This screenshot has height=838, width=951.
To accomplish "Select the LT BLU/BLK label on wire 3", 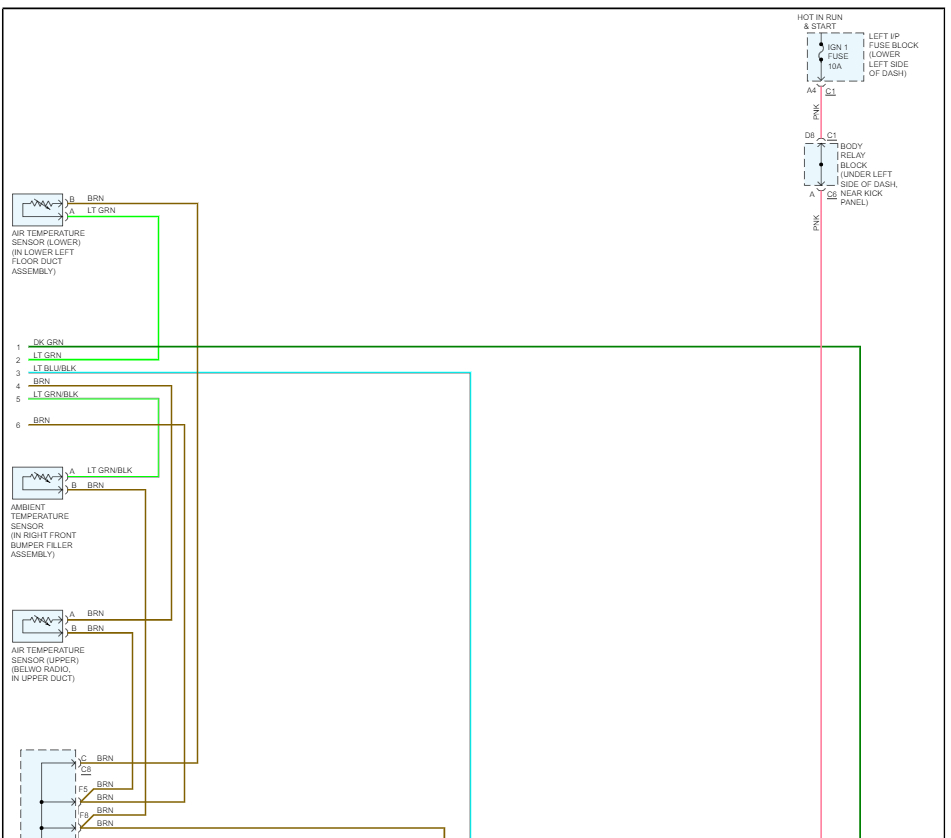I will [x=55, y=368].
